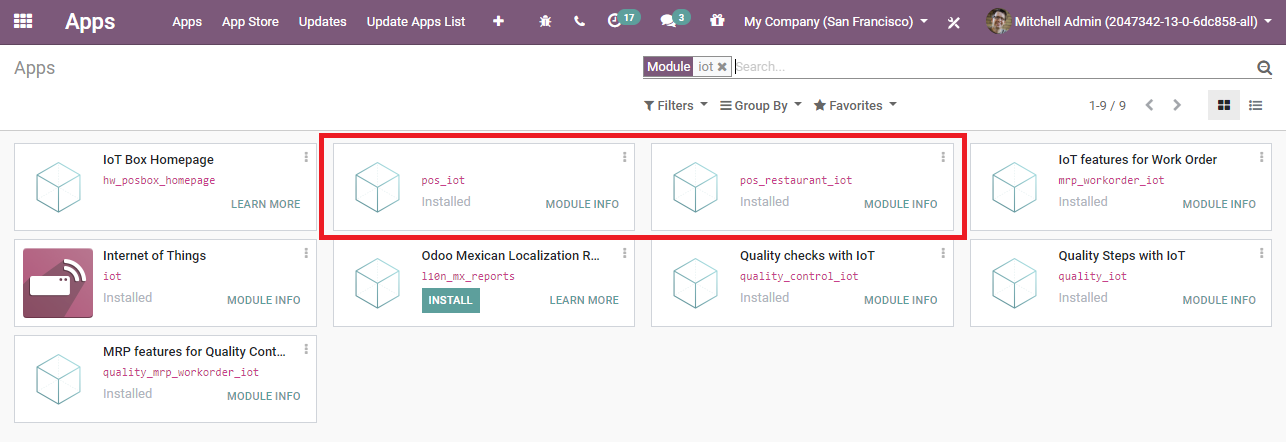This screenshot has height=442, width=1286.
Task: Click the Quality Steps with IoT title
Action: 1122,256
